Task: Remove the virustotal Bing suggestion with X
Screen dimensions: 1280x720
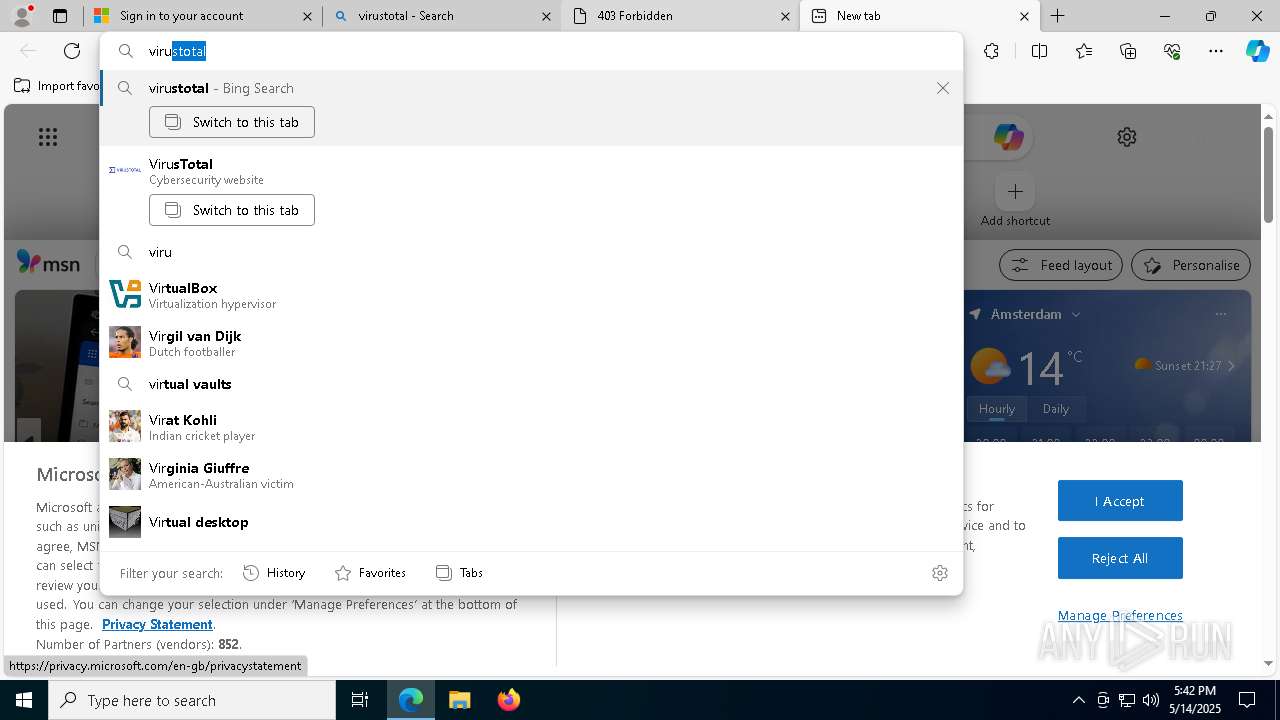Action: tap(943, 88)
